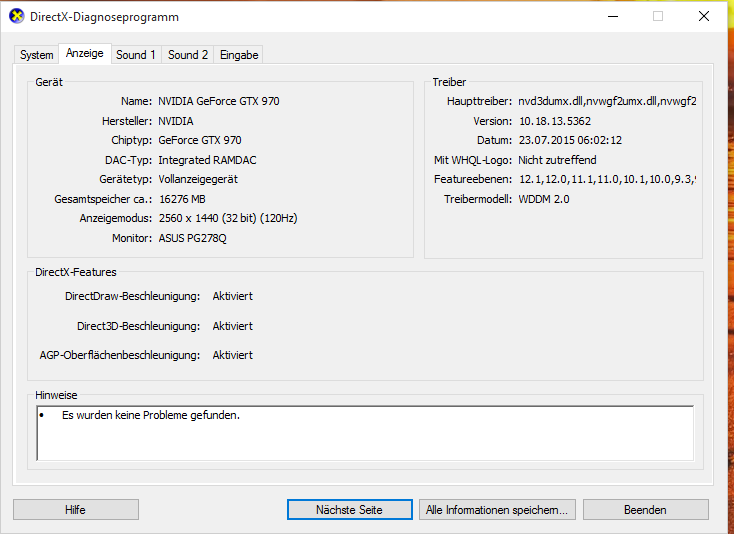Click Aktiviert next to Direct3D-Beschleunigung

pyautogui.click(x=233, y=326)
